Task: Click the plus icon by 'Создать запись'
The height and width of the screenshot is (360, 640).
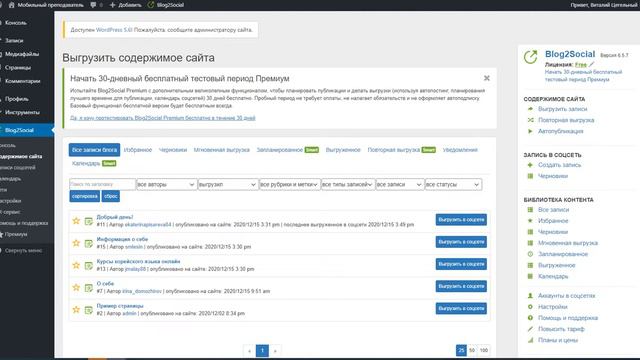Action: pyautogui.click(x=530, y=165)
